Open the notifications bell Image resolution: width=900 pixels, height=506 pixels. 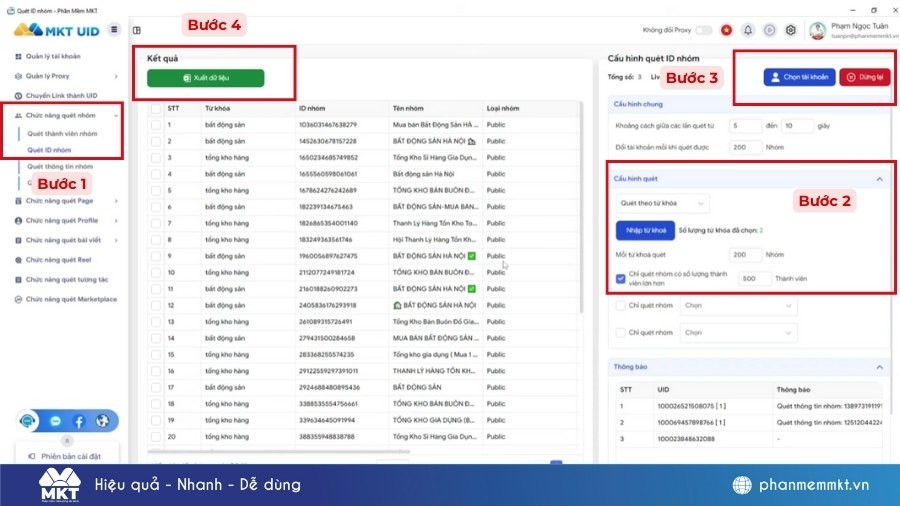point(748,30)
